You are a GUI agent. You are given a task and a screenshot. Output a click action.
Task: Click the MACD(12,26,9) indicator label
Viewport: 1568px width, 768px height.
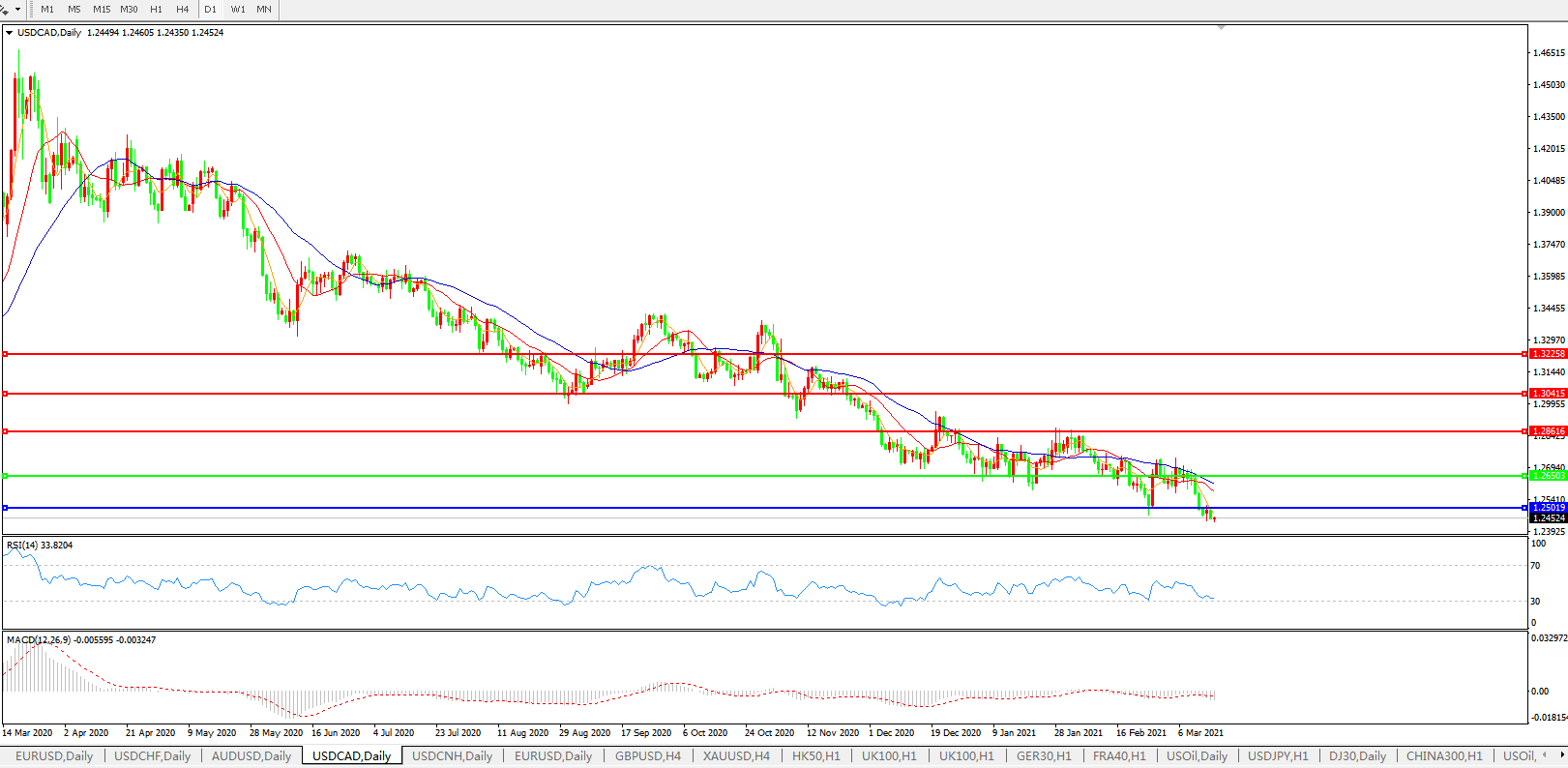39,640
